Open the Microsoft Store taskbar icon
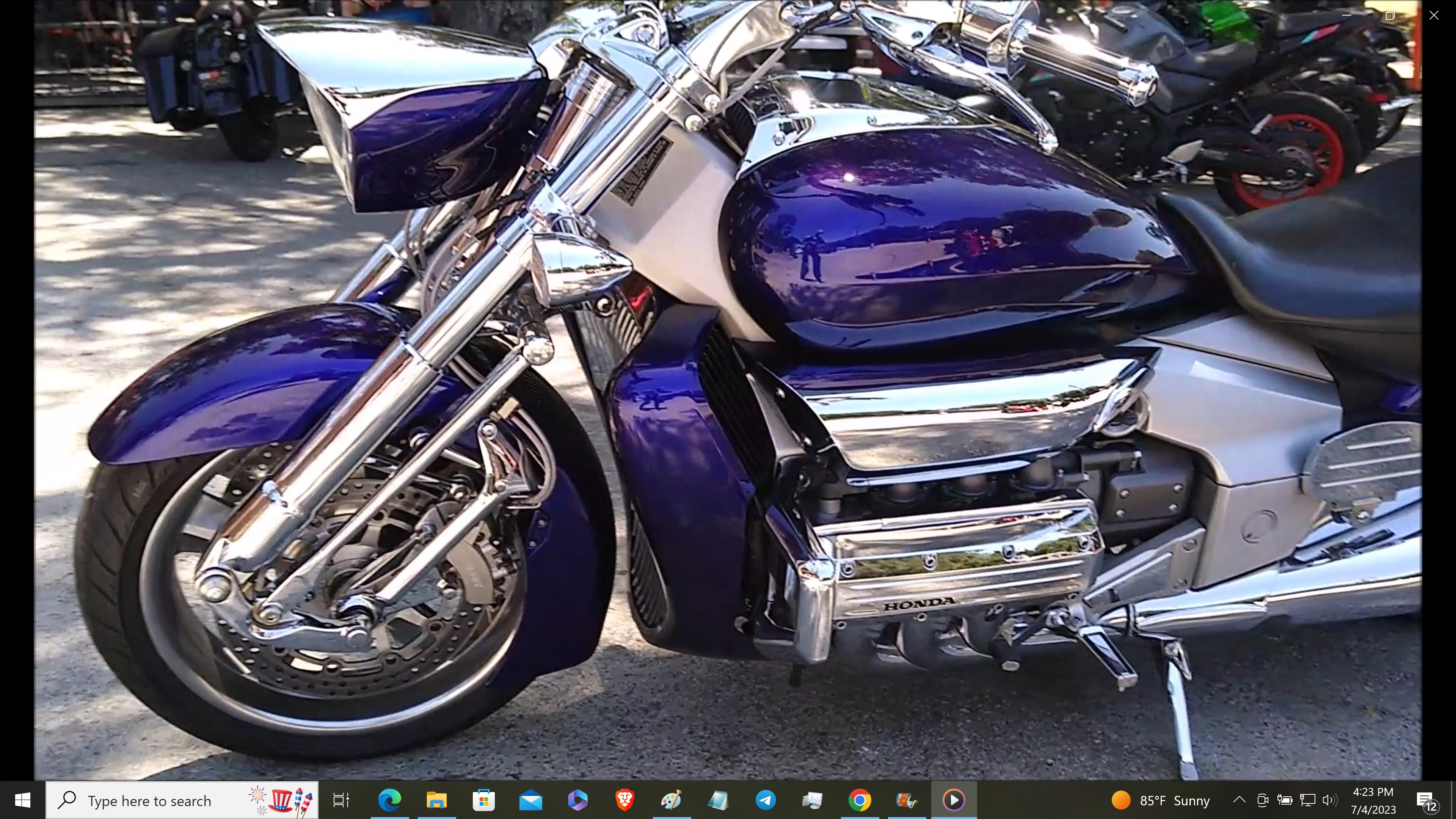The height and width of the screenshot is (819, 1456). (x=483, y=800)
